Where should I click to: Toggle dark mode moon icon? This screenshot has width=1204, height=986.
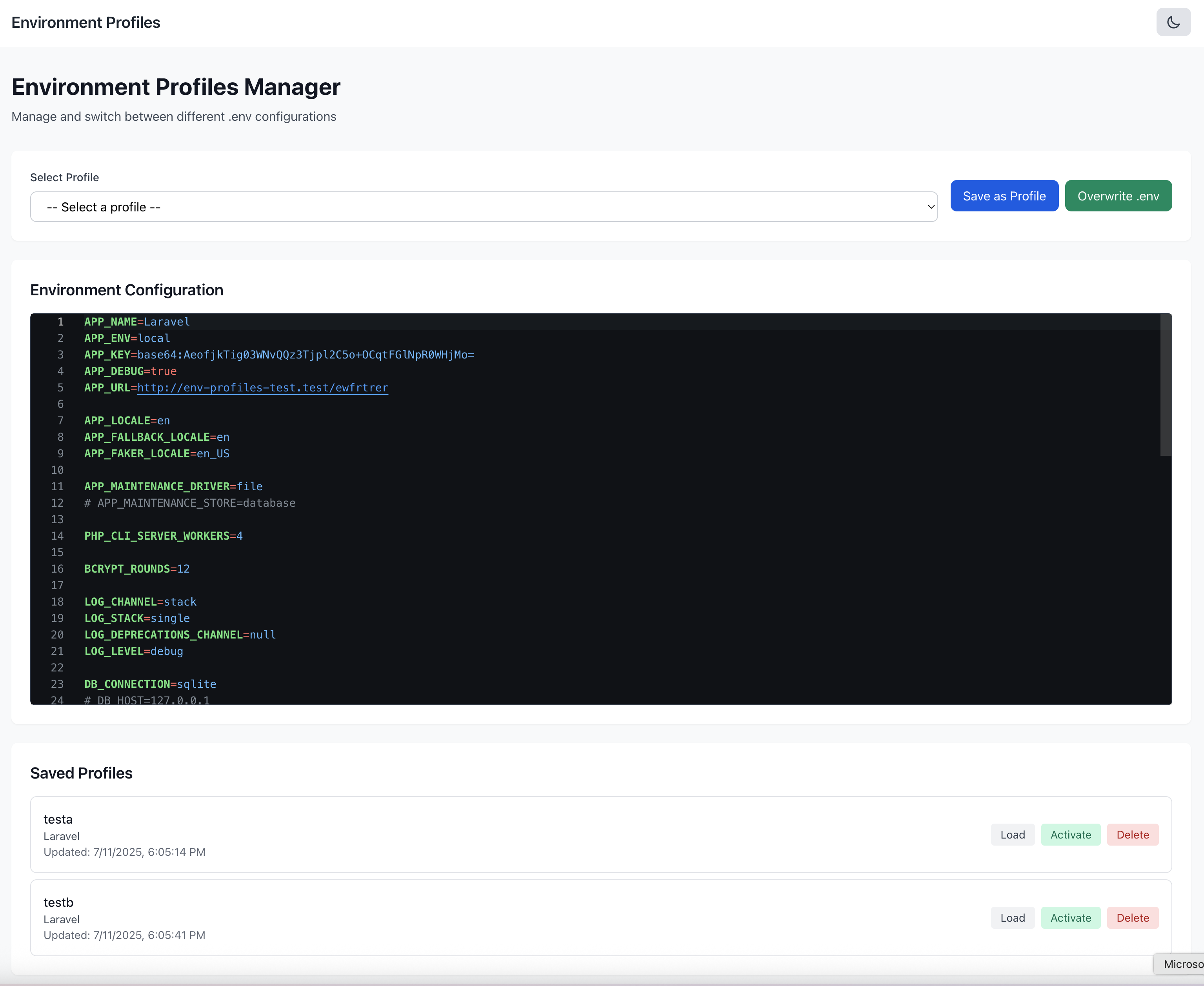point(1173,22)
